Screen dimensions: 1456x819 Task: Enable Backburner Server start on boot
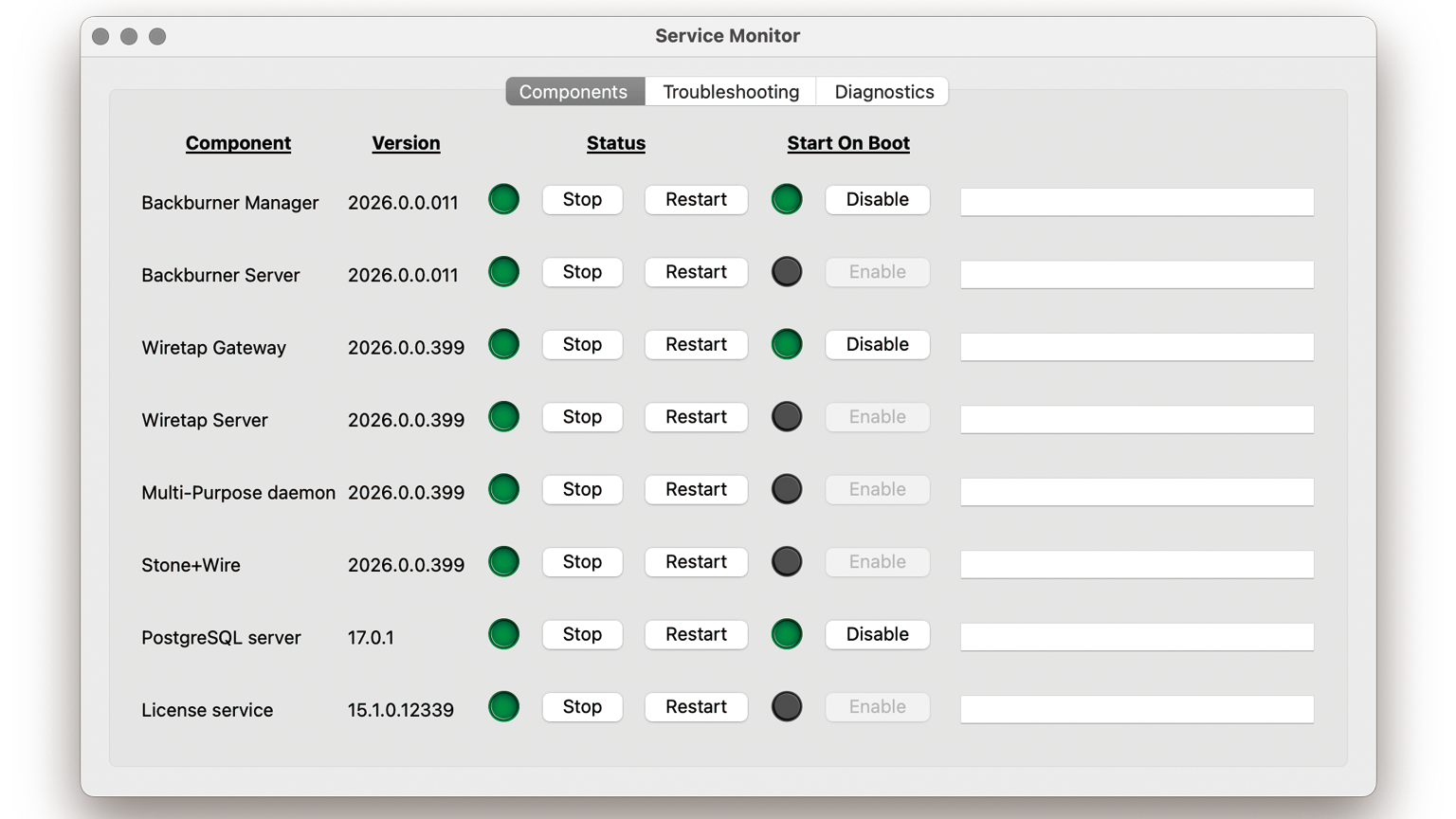point(877,272)
